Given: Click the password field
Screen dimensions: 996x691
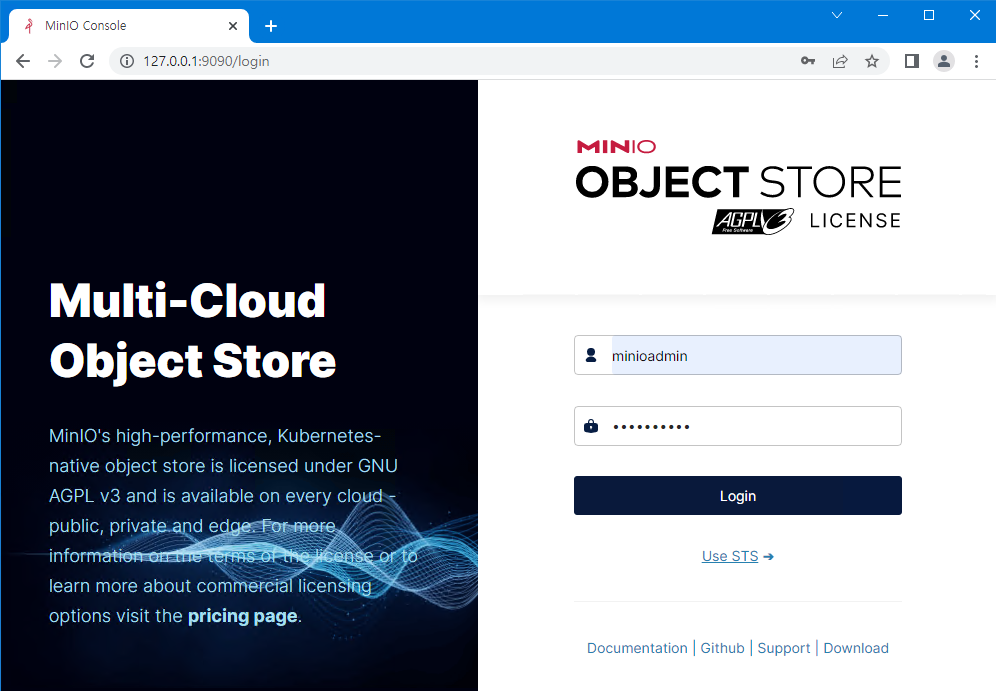Looking at the screenshot, I should (x=737, y=426).
